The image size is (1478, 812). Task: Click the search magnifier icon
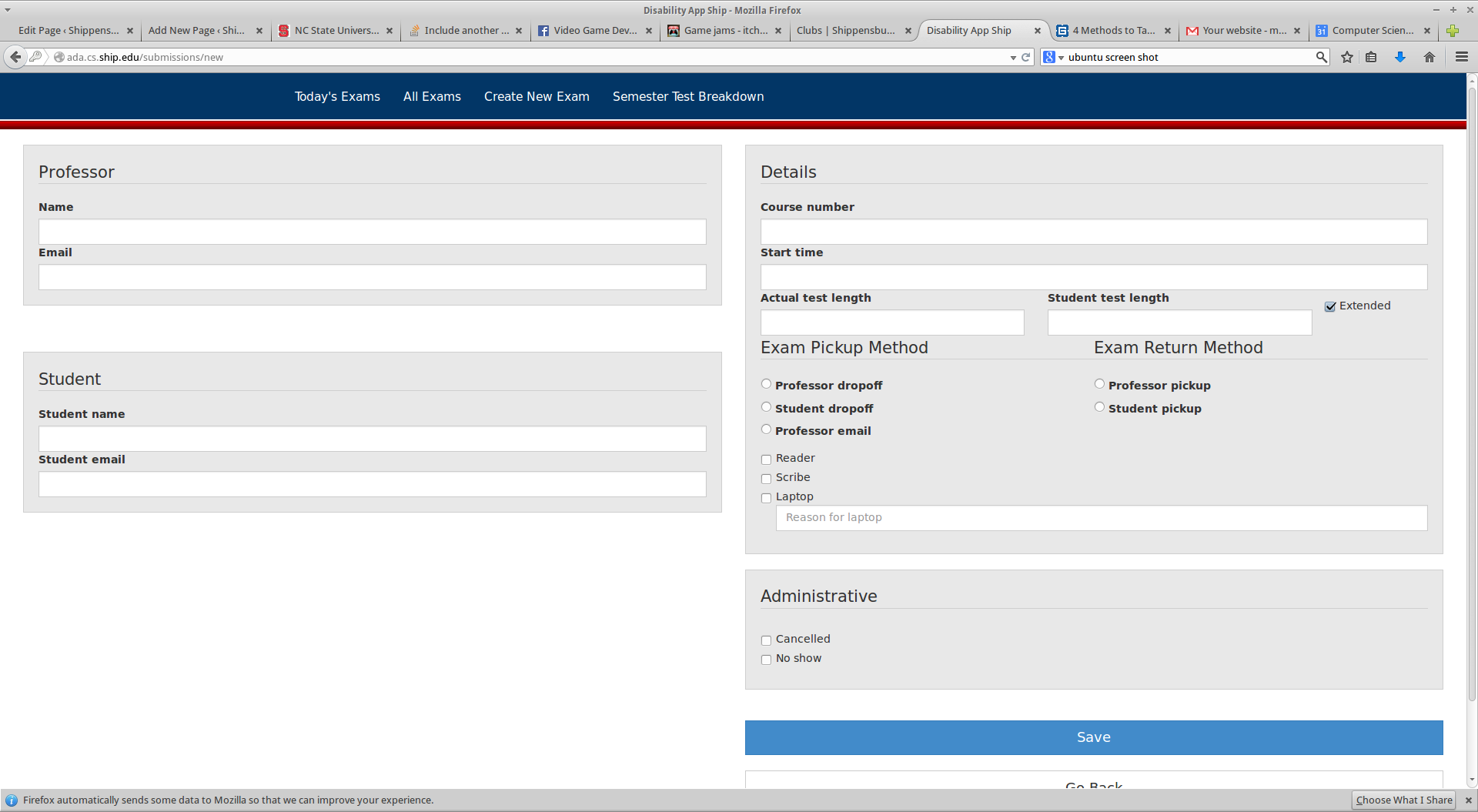(1322, 57)
